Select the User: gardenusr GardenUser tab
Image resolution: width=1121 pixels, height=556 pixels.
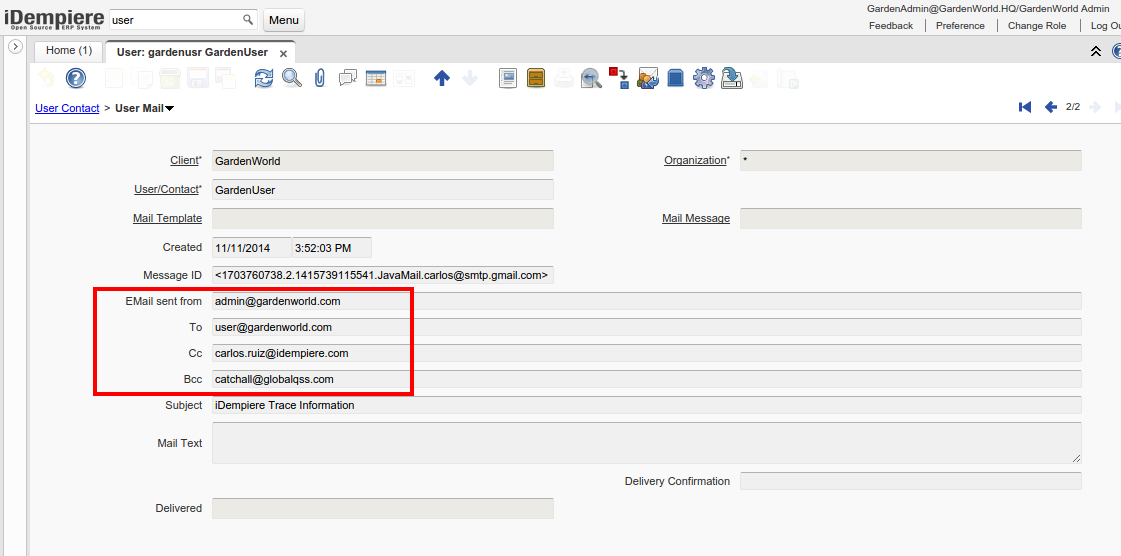pyautogui.click(x=192, y=53)
